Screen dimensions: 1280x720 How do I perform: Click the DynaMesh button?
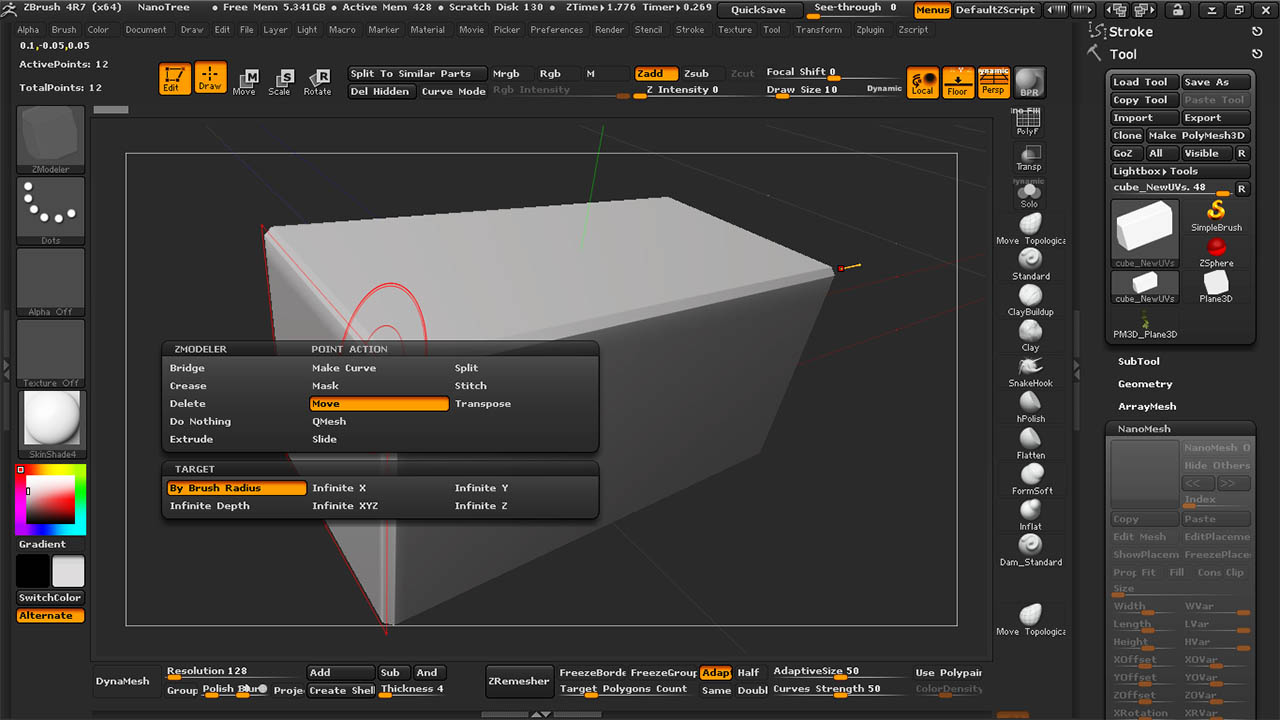click(122, 682)
